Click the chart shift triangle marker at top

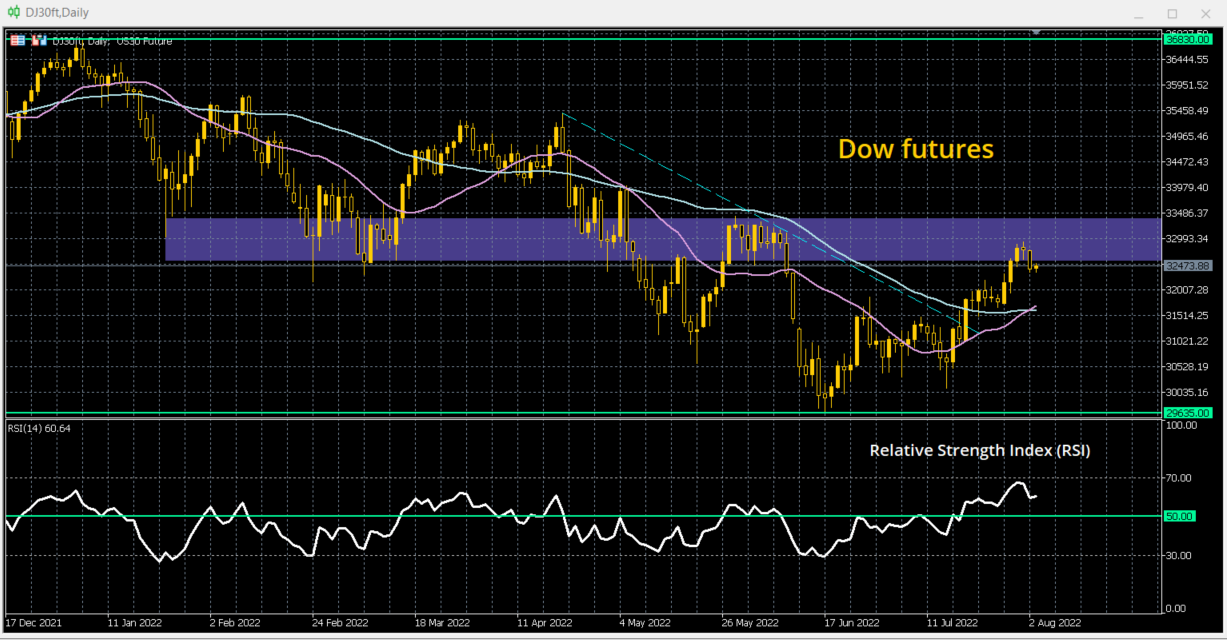[x=1037, y=33]
